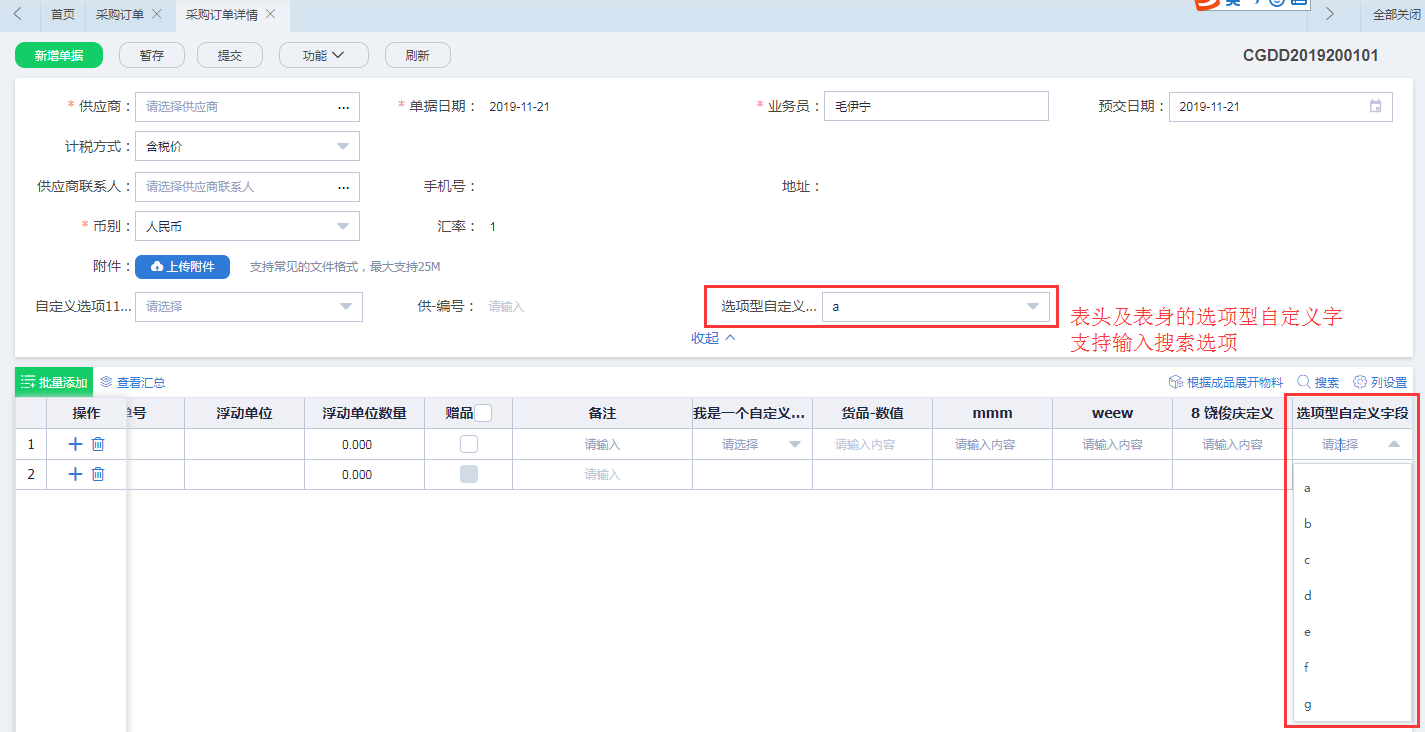
Task: Click the 业务员 input field
Action: pyautogui.click(x=935, y=106)
